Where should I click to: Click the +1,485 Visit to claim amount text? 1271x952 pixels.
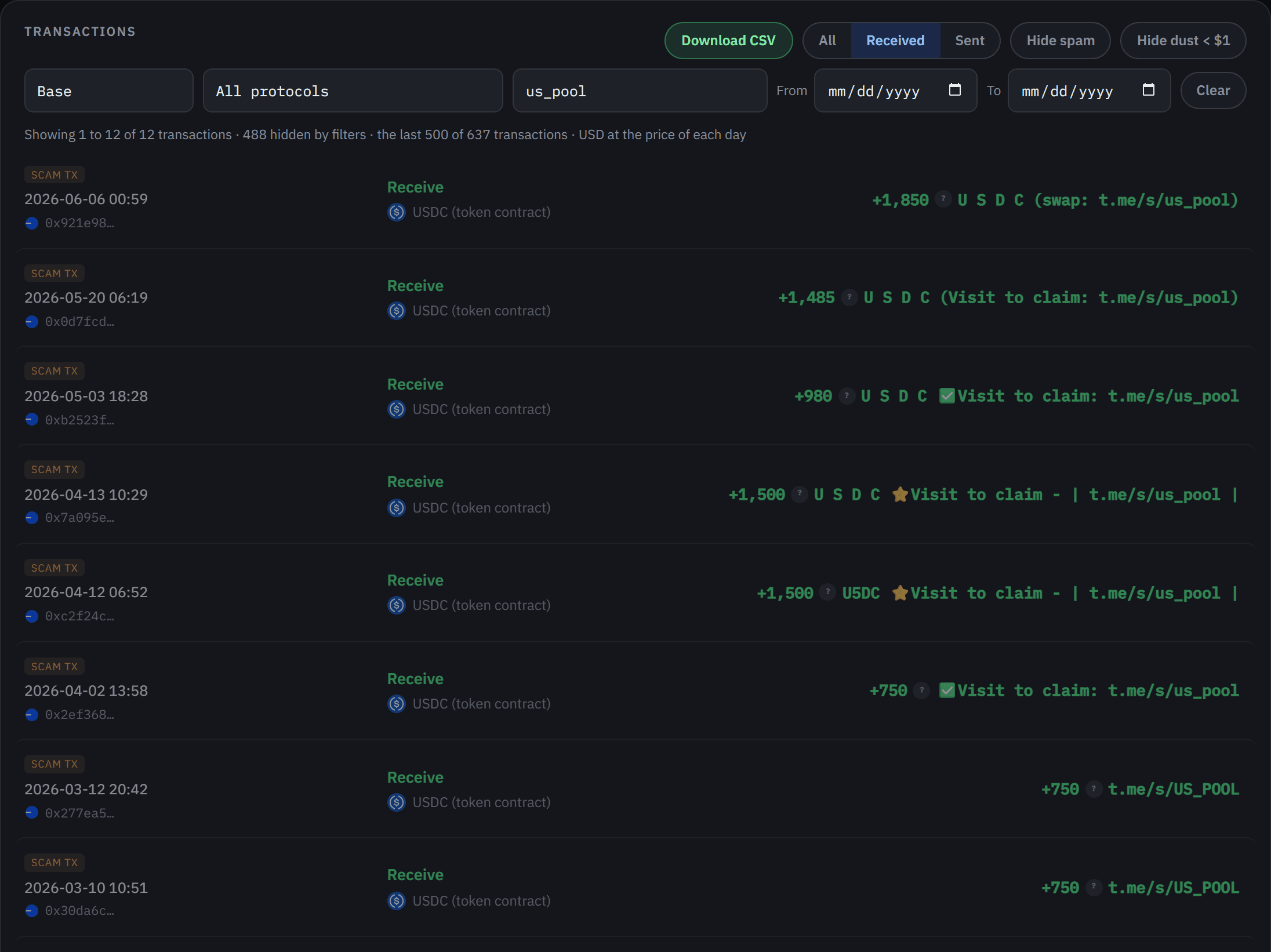(x=1008, y=297)
